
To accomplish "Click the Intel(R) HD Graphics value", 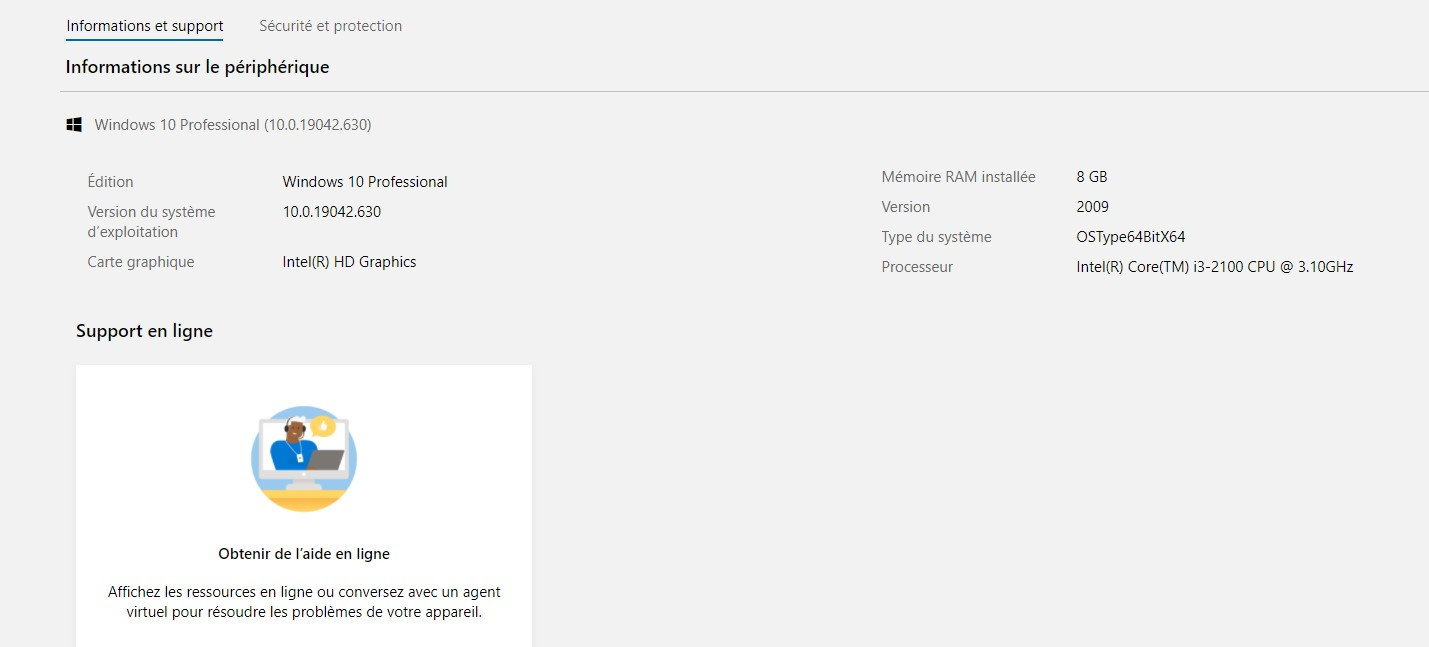I will tap(349, 262).
